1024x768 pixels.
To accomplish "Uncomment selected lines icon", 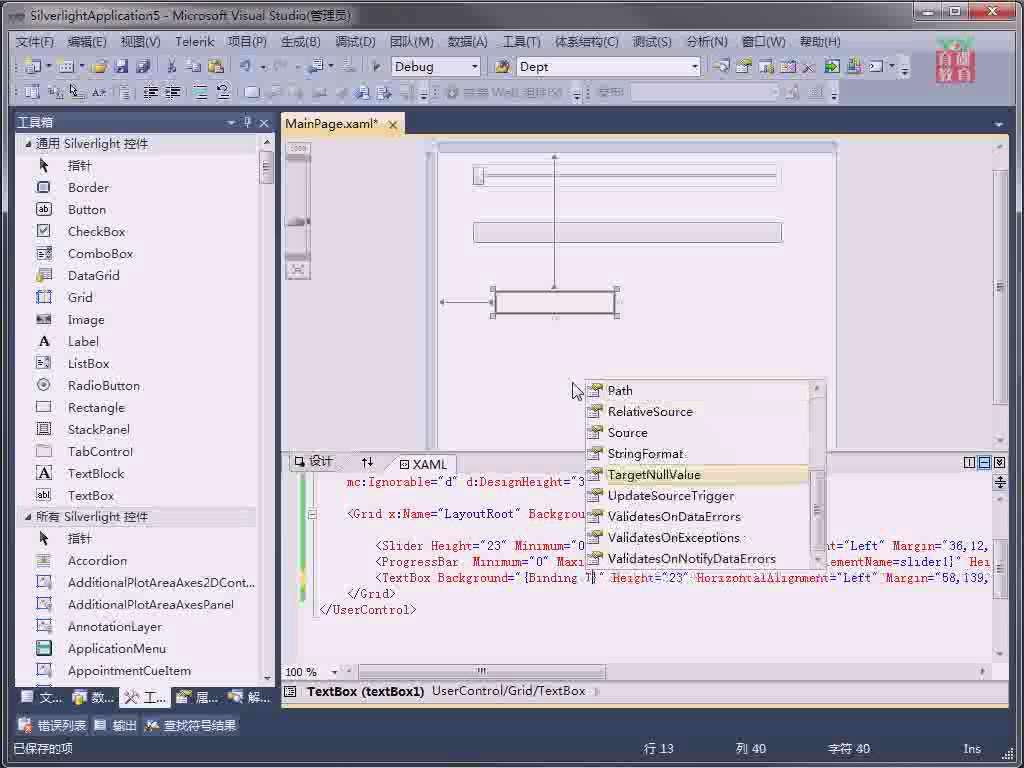I will tap(223, 92).
